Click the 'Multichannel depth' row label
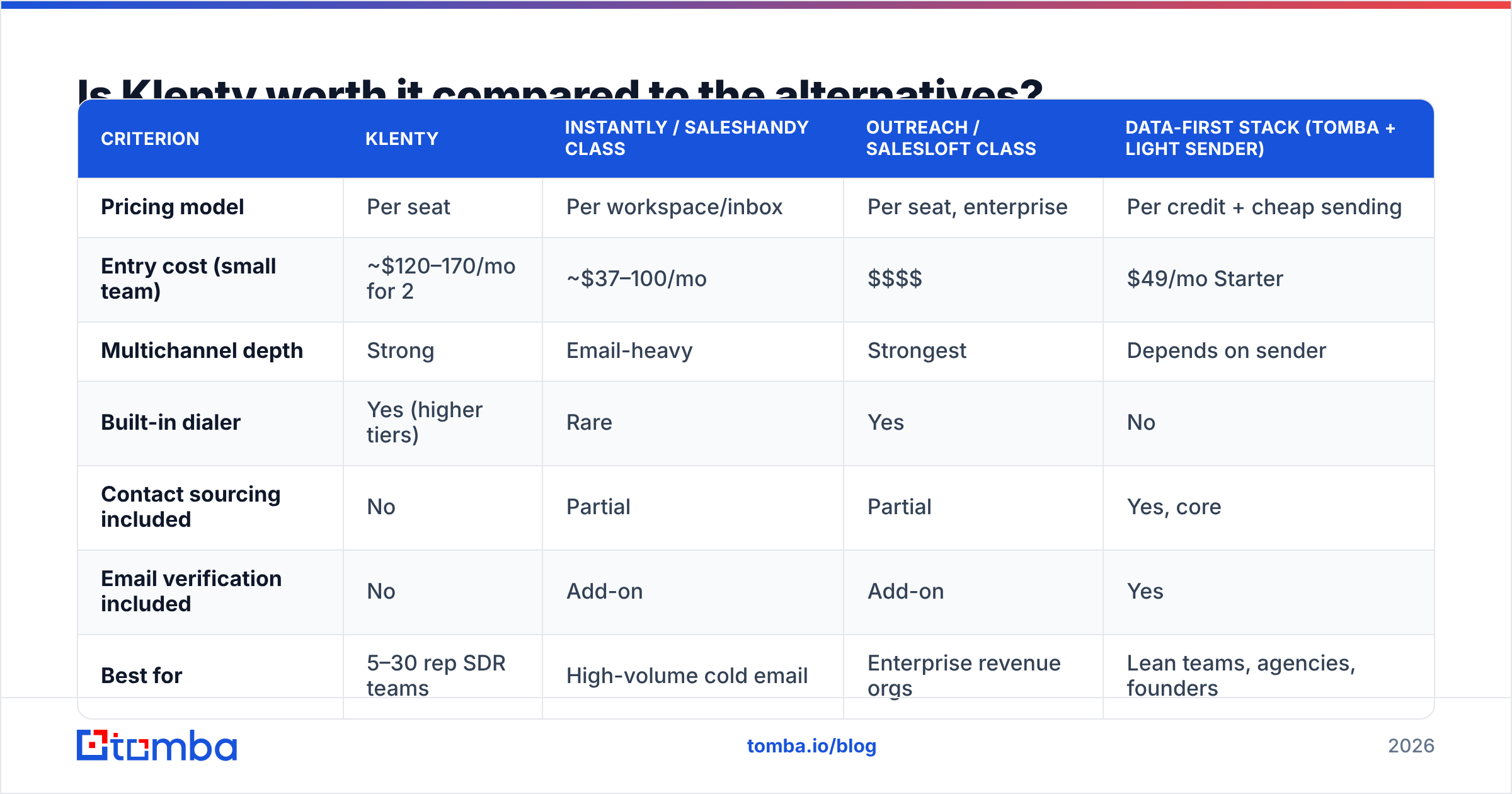The image size is (1512, 794). click(x=202, y=350)
